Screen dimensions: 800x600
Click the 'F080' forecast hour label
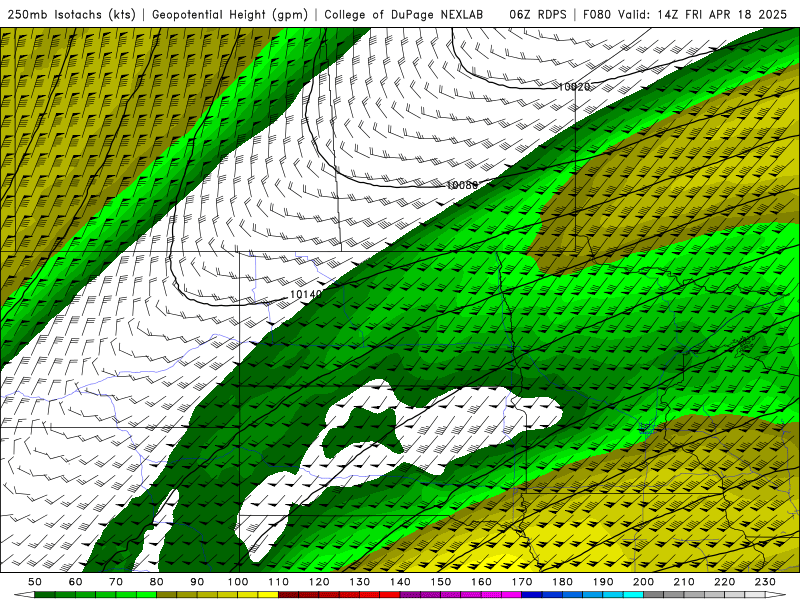pos(596,15)
